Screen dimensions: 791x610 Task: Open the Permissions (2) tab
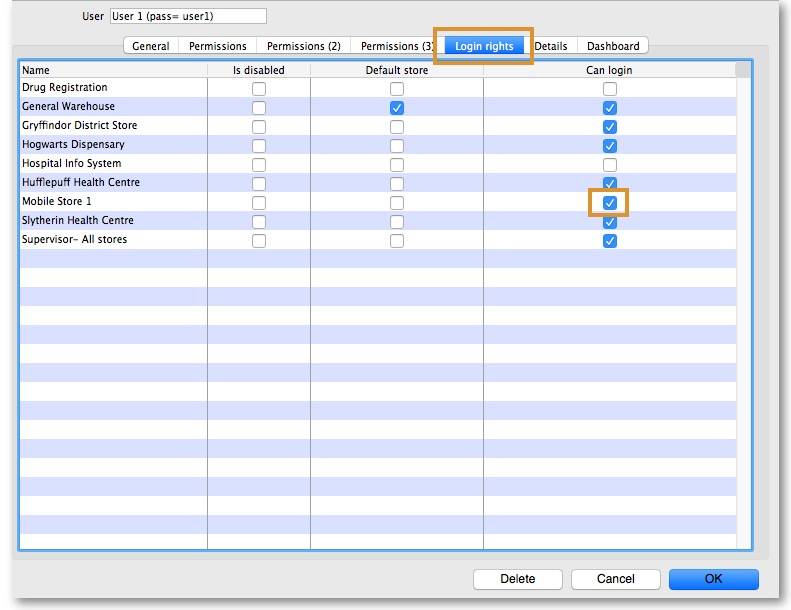(303, 46)
